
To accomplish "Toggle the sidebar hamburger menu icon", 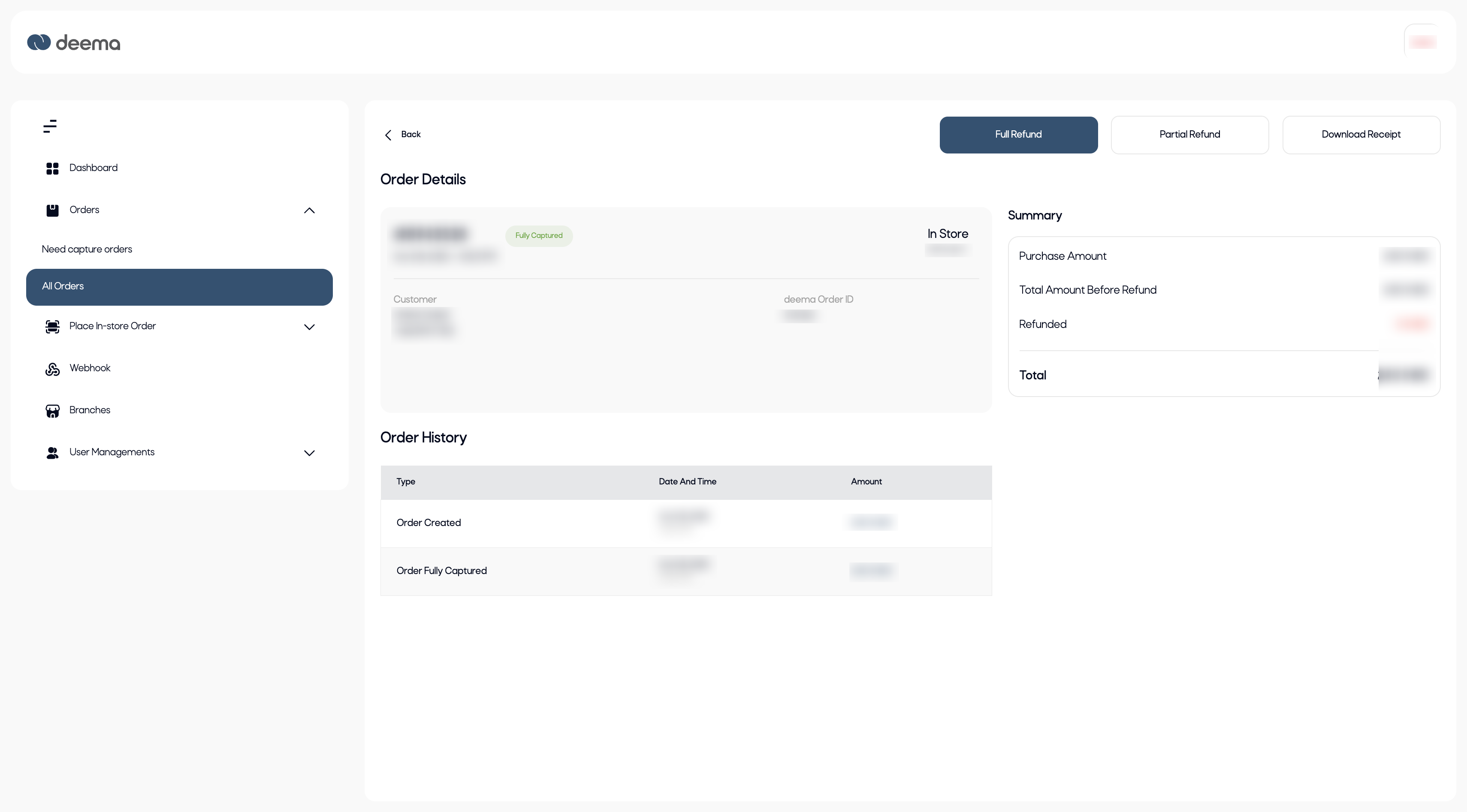I will [50, 126].
